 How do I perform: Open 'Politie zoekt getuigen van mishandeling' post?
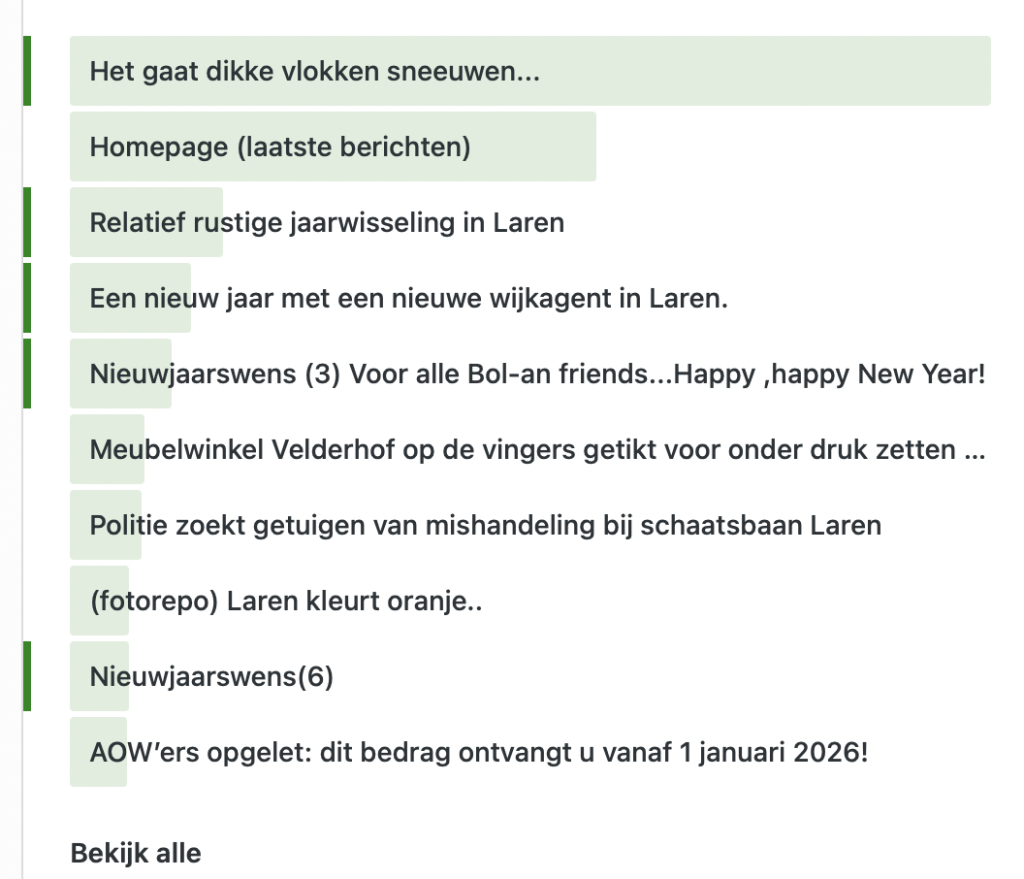[485, 525]
